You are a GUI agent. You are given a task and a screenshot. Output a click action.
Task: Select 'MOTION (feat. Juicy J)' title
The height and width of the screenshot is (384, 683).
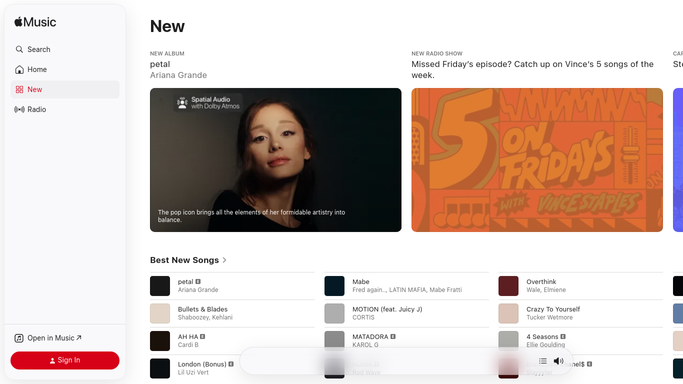pos(387,309)
